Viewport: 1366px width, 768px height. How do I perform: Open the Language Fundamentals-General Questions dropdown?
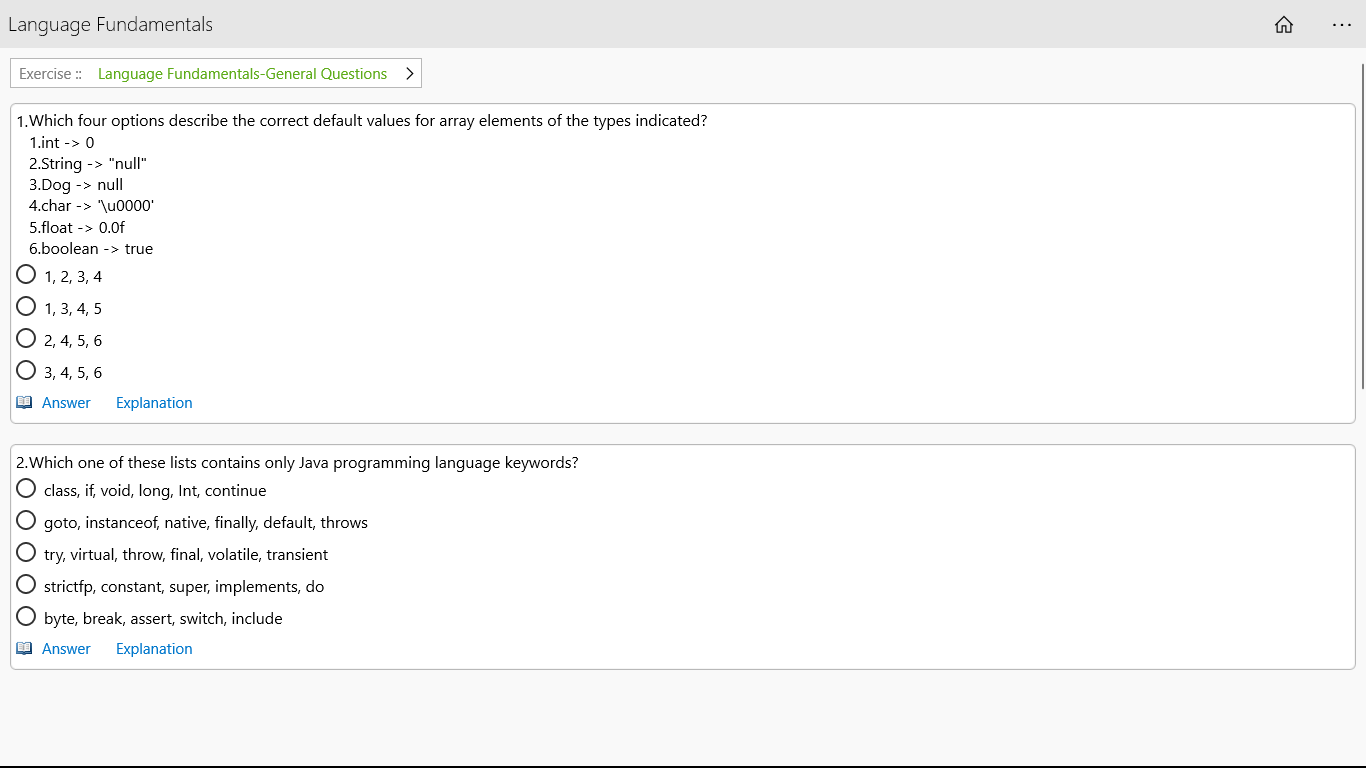point(242,74)
